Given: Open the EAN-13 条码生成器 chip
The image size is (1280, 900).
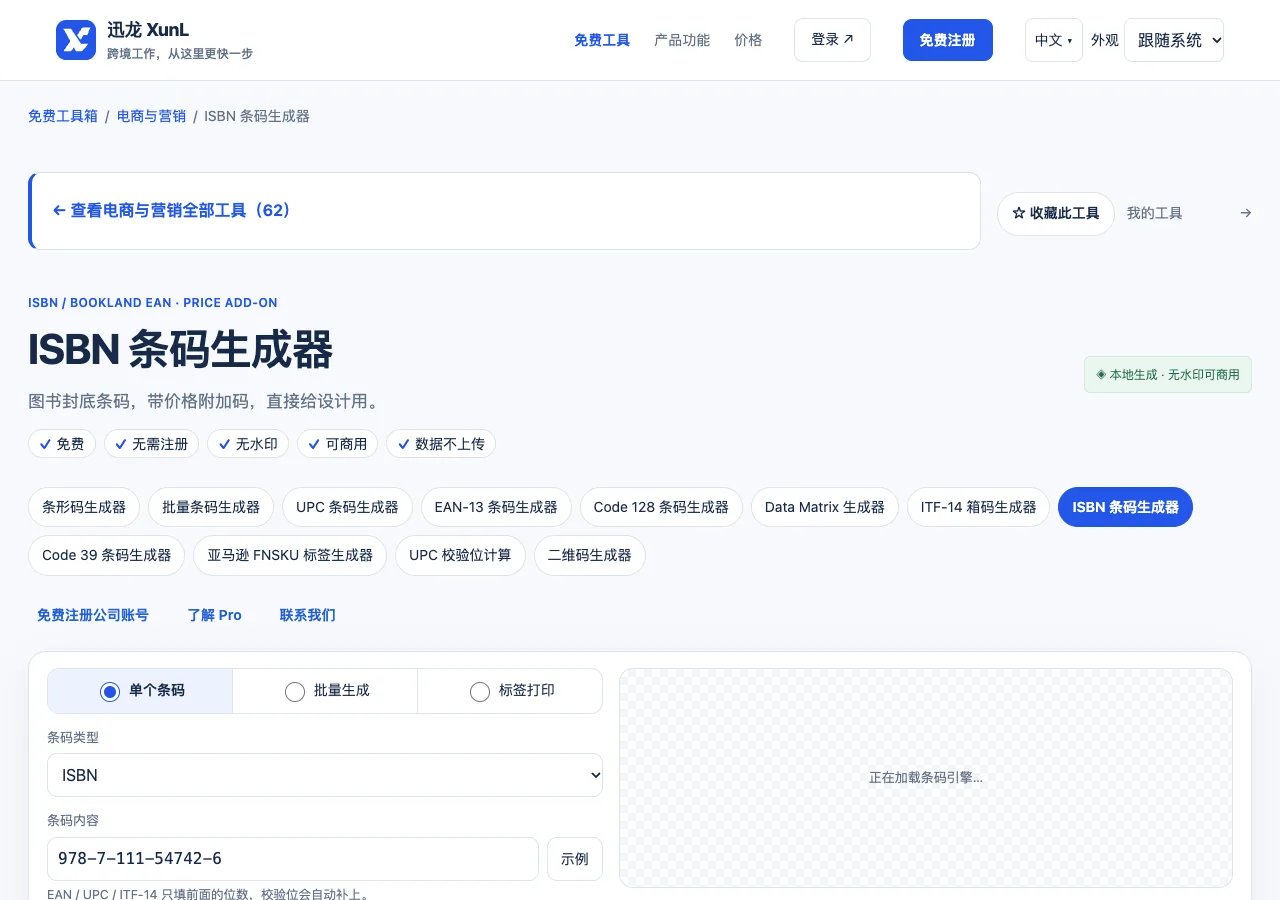Looking at the screenshot, I should point(496,507).
